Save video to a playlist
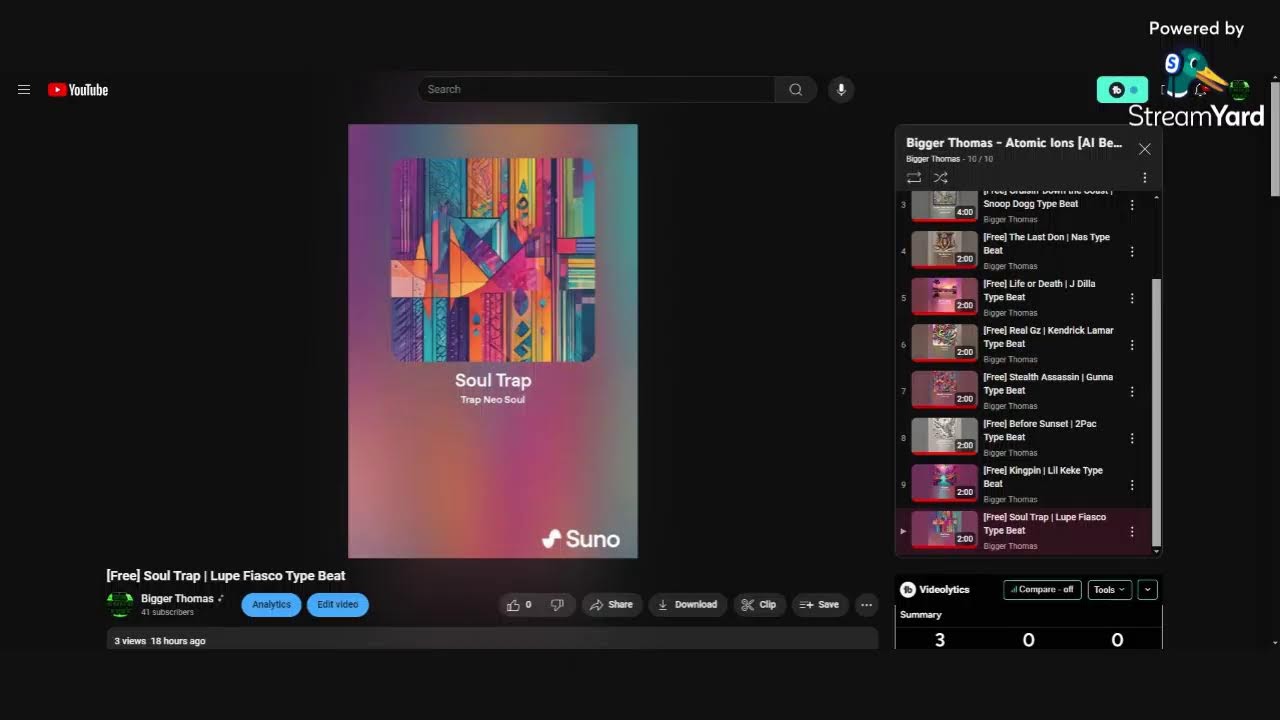The image size is (1280, 720). [x=819, y=604]
